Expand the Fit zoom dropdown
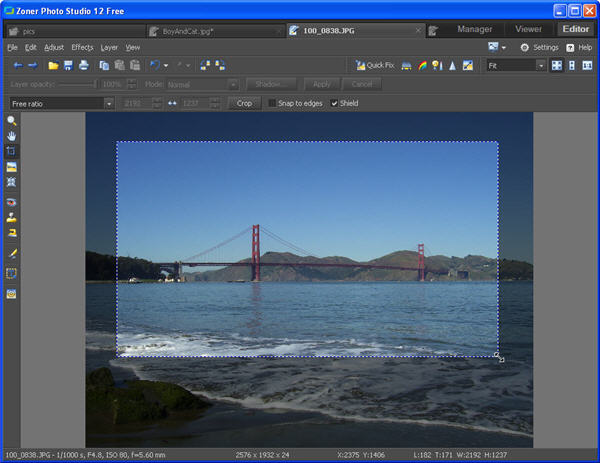 coord(541,65)
